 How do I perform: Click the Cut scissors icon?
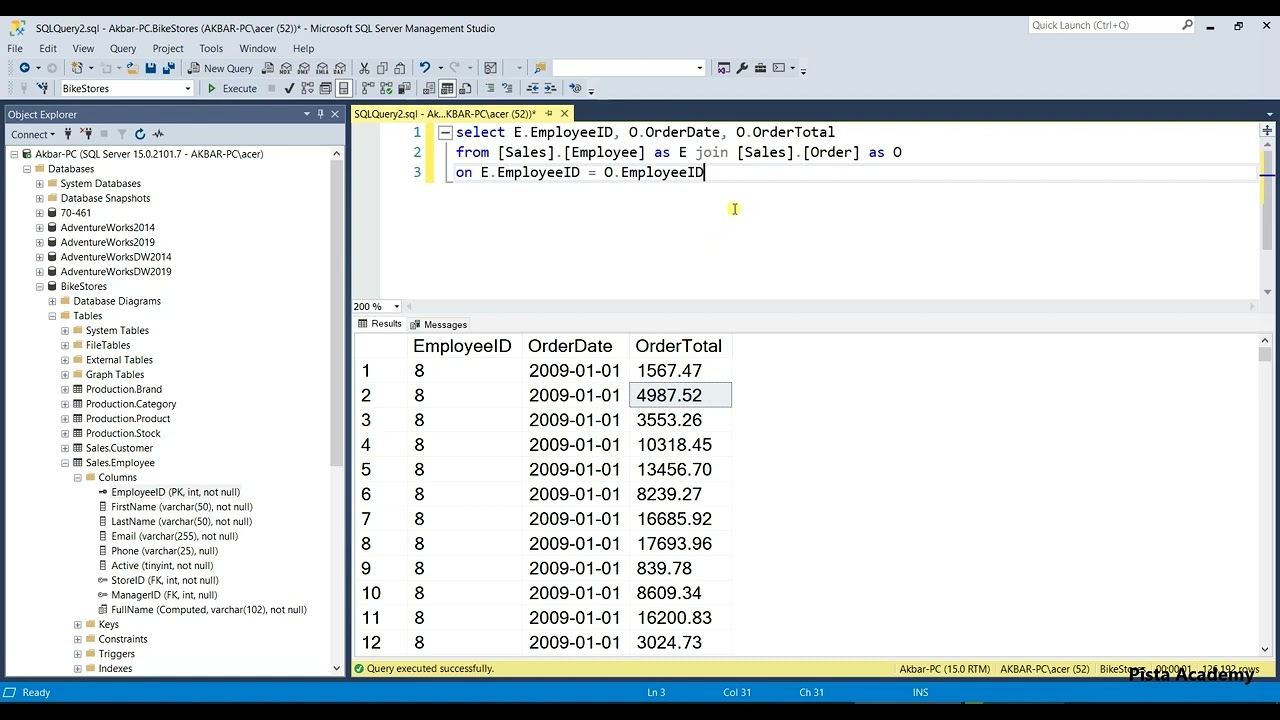364,68
